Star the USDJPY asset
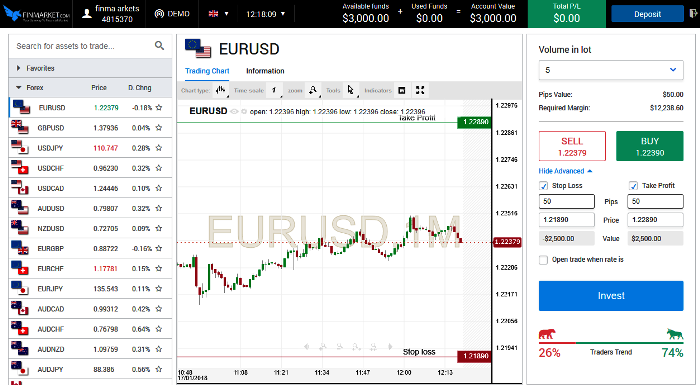Viewport: 700px width, 385px height. 158,148
